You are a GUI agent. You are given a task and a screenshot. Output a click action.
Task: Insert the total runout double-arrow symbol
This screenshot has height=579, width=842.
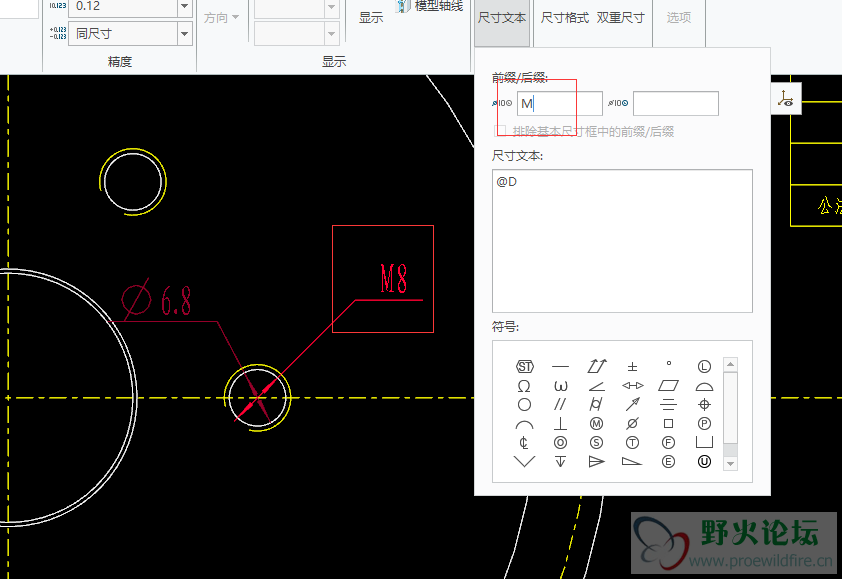click(597, 367)
